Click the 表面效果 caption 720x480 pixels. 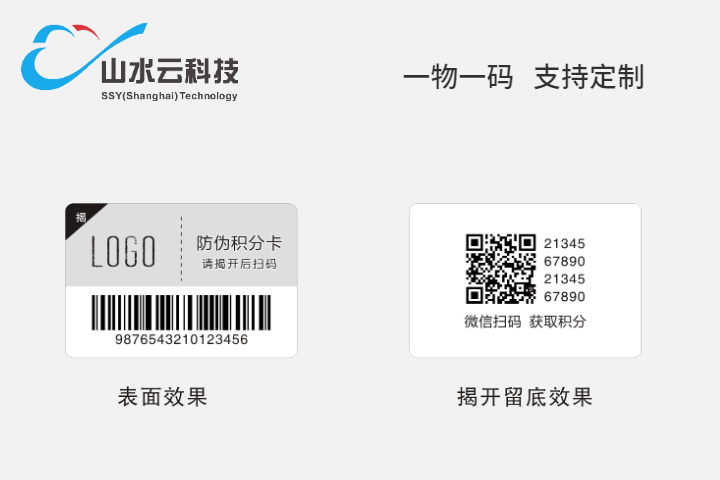click(163, 397)
